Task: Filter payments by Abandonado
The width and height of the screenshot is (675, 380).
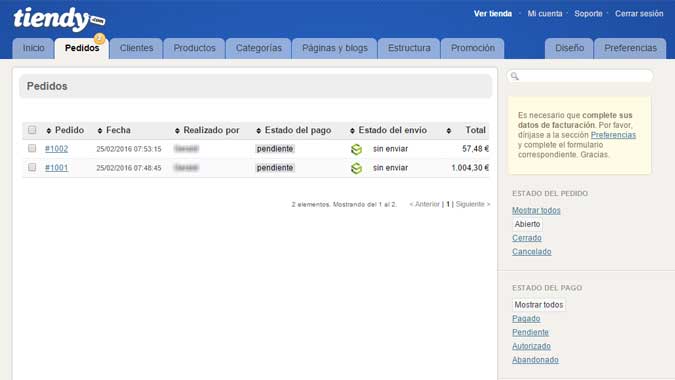Action: point(535,360)
